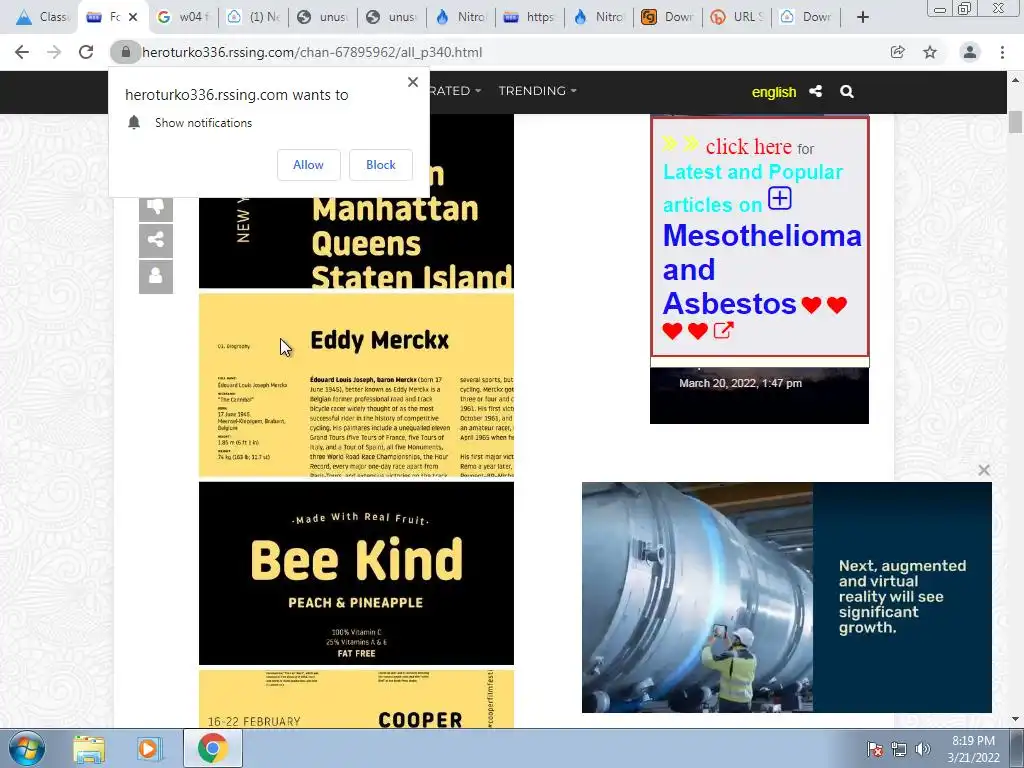View site info lock icon
This screenshot has width=1024, height=768.
pos(125,52)
